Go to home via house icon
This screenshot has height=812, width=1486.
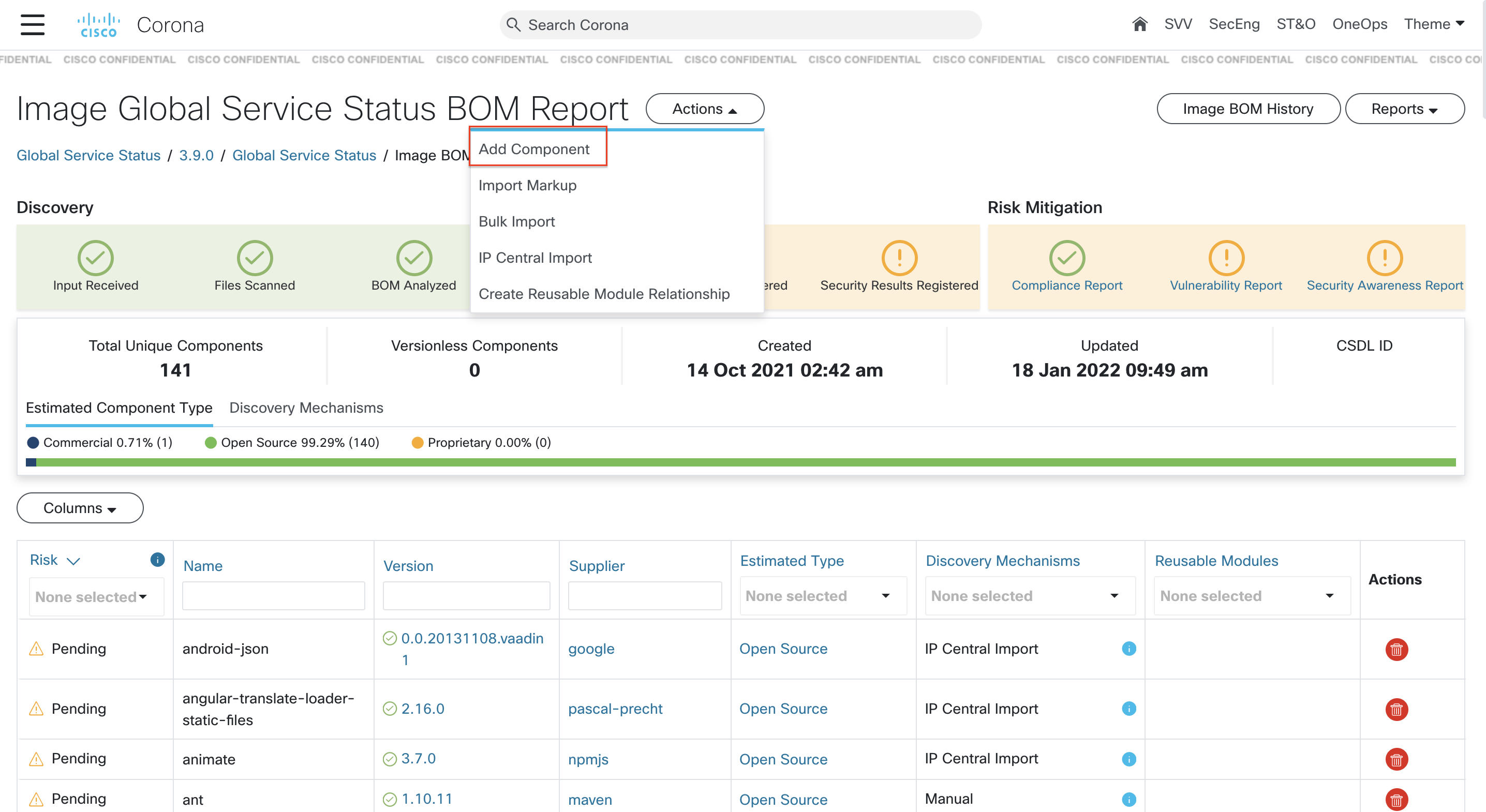pyautogui.click(x=1139, y=24)
